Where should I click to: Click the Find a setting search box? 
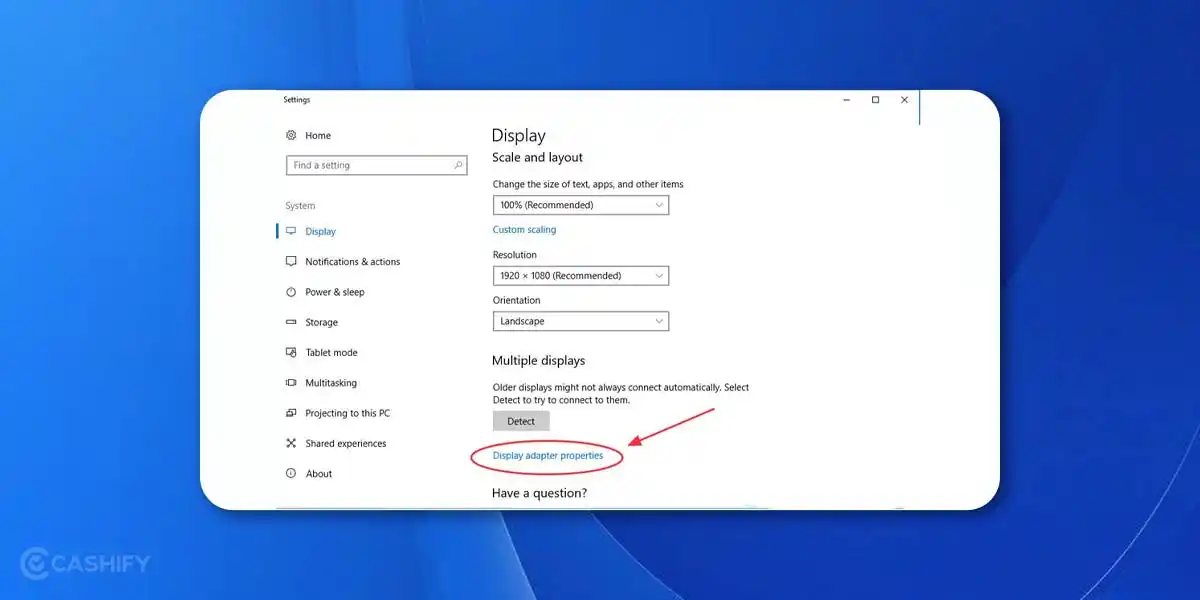click(376, 165)
